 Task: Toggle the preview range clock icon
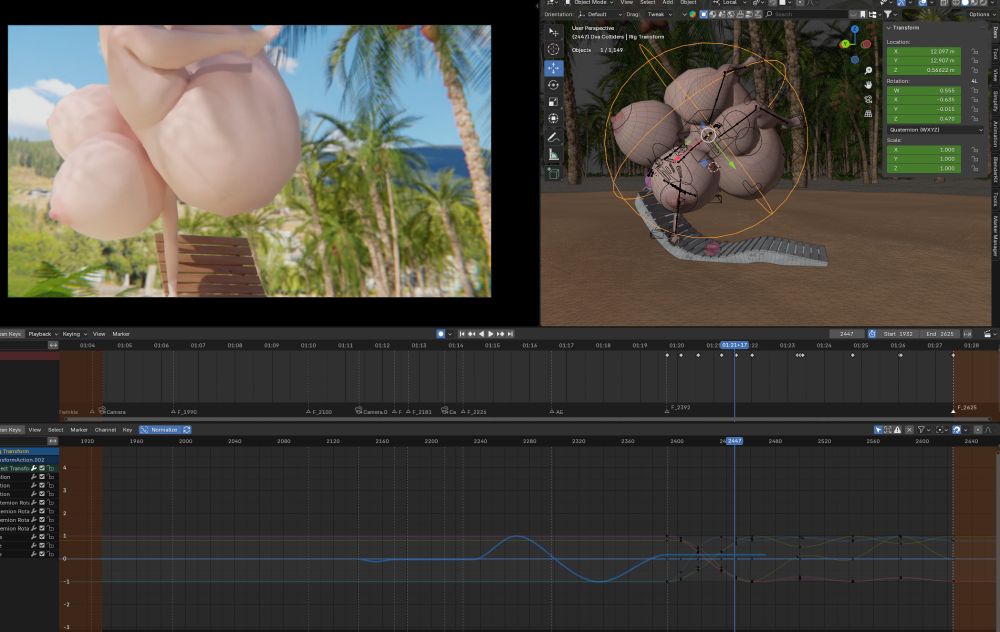click(872, 334)
